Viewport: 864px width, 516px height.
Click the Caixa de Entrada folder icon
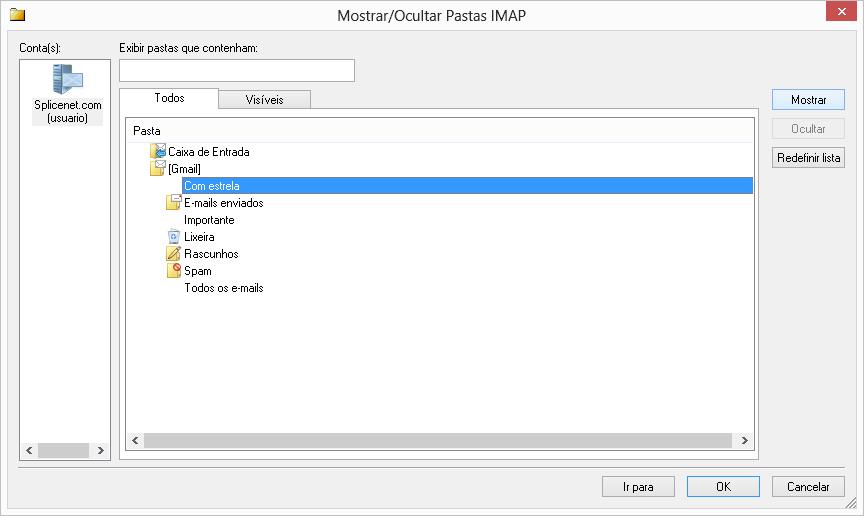[158, 151]
